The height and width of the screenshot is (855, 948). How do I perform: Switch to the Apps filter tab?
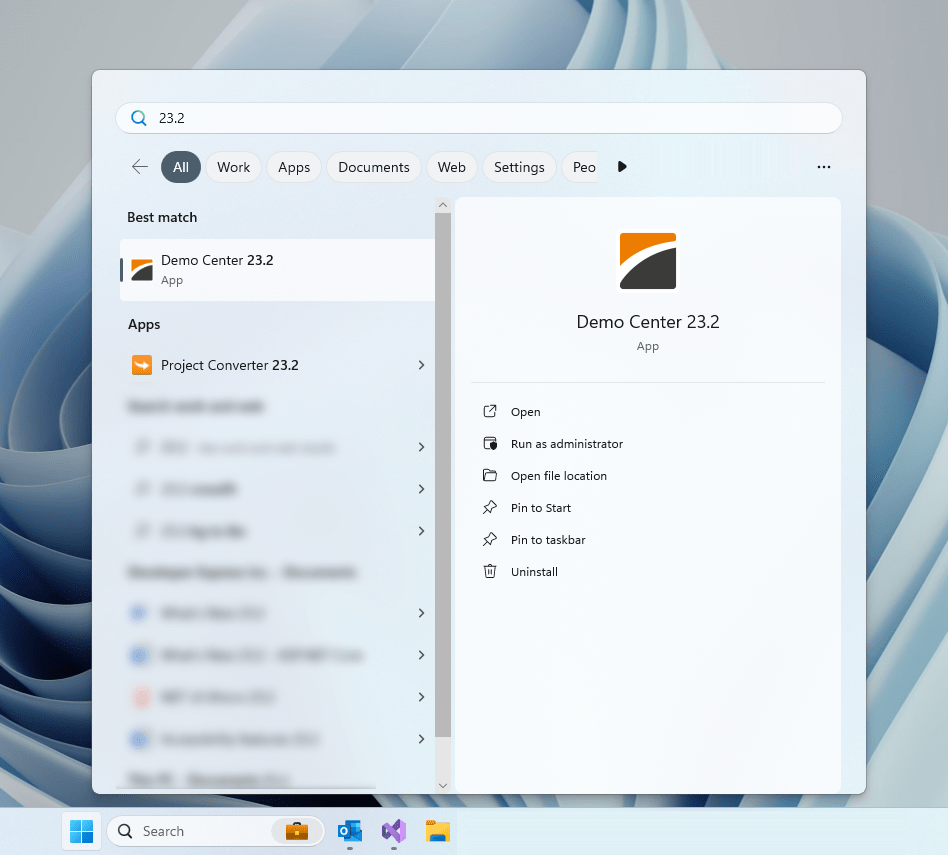click(x=293, y=167)
